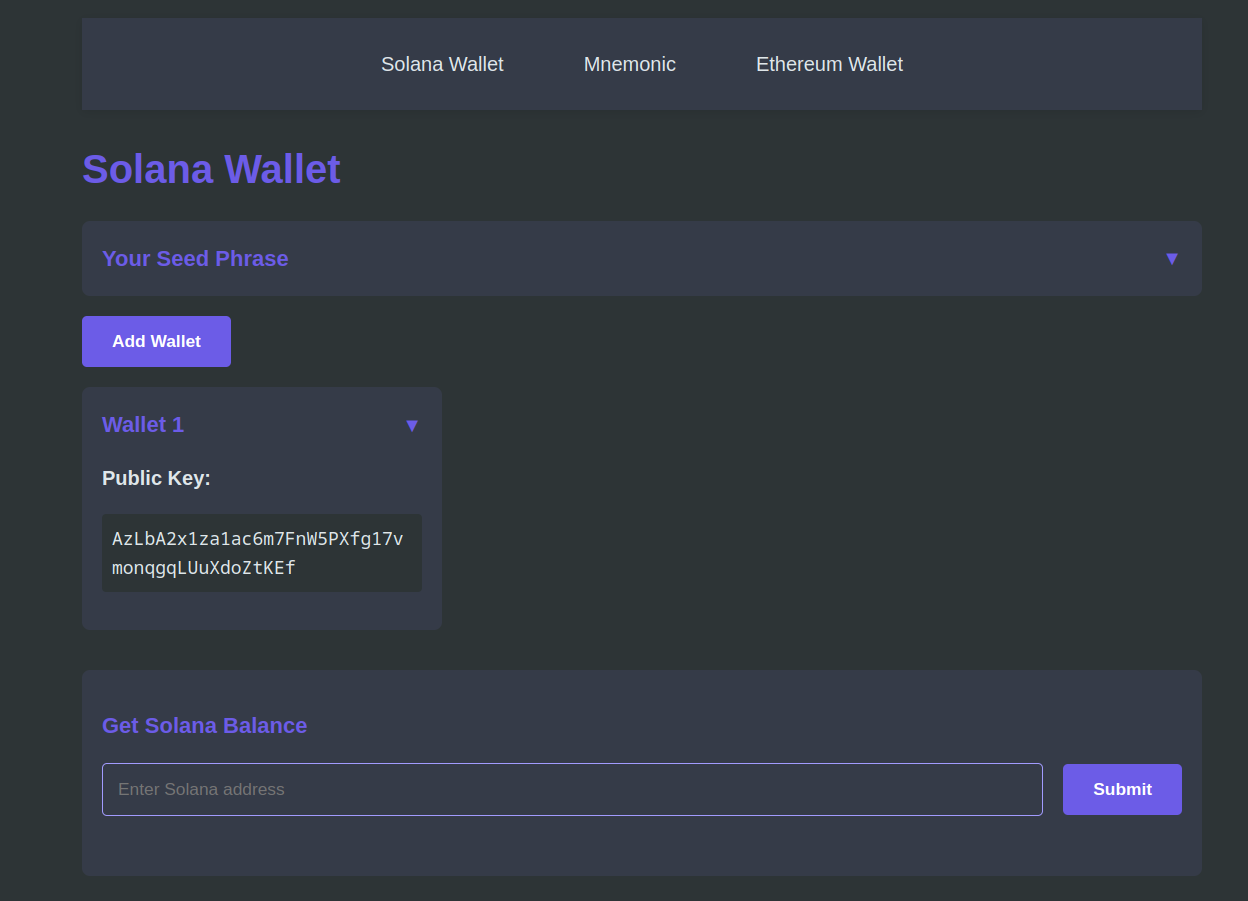Click the Get Solana Balance heading
The width and height of the screenshot is (1248, 901).
[204, 725]
